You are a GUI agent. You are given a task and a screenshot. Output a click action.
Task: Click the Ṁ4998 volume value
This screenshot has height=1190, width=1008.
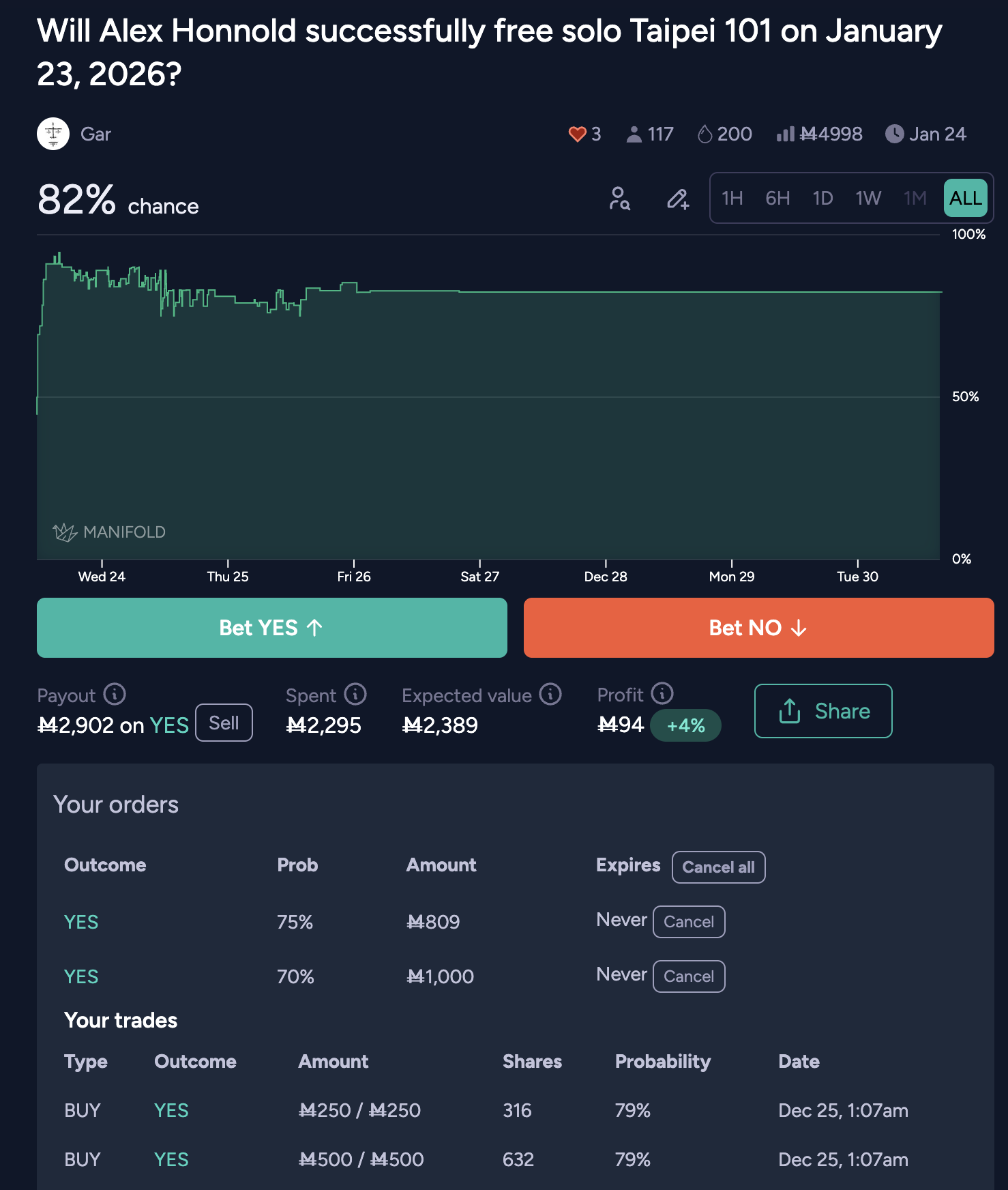click(831, 134)
